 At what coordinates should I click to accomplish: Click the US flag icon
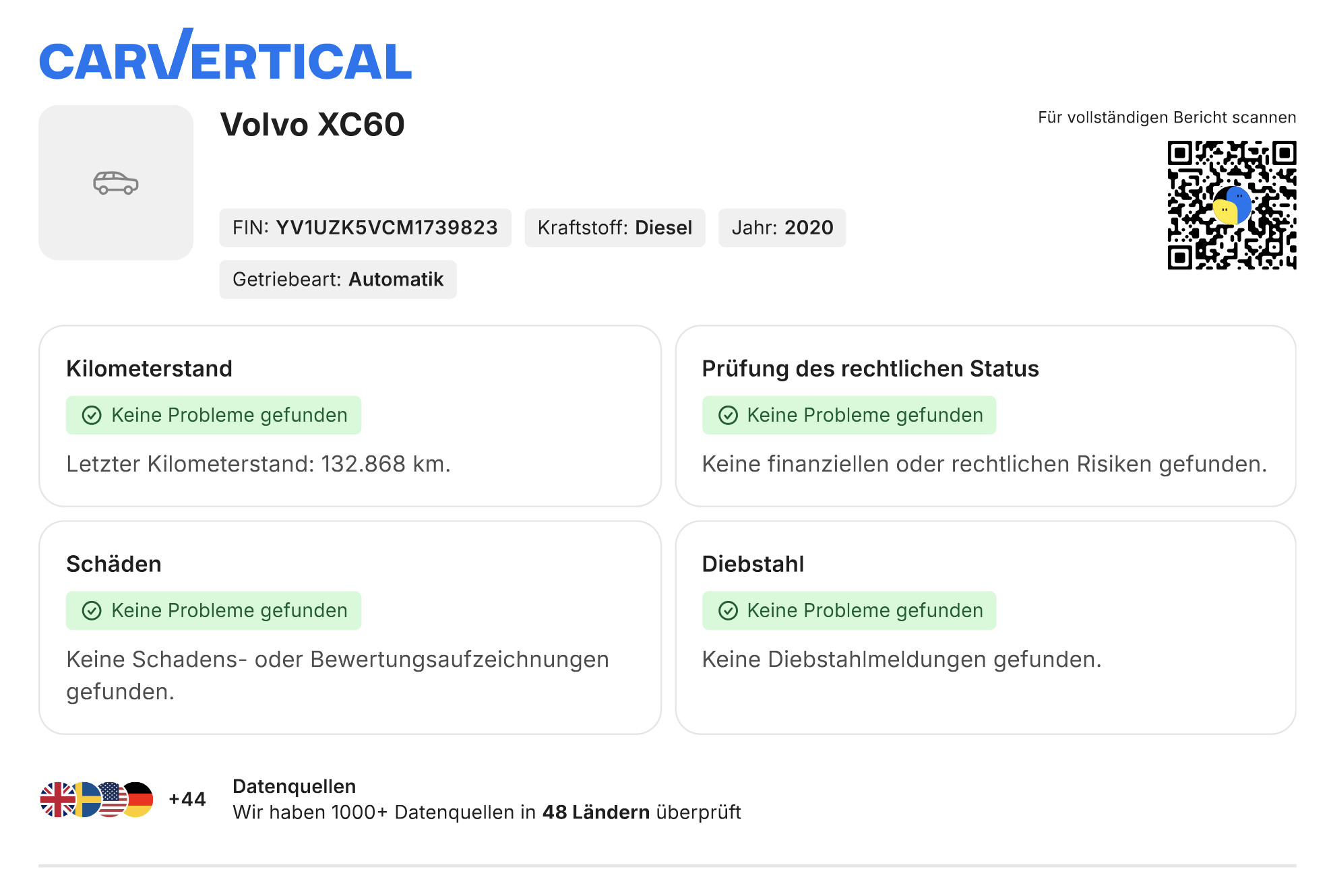click(x=113, y=800)
